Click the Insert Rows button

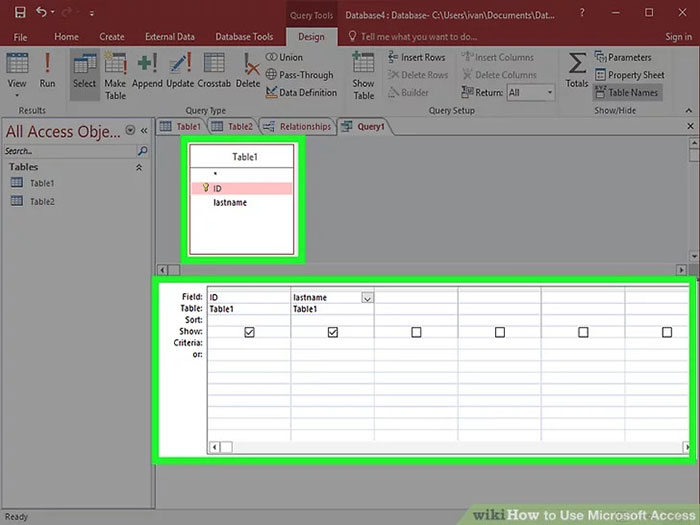[416, 58]
